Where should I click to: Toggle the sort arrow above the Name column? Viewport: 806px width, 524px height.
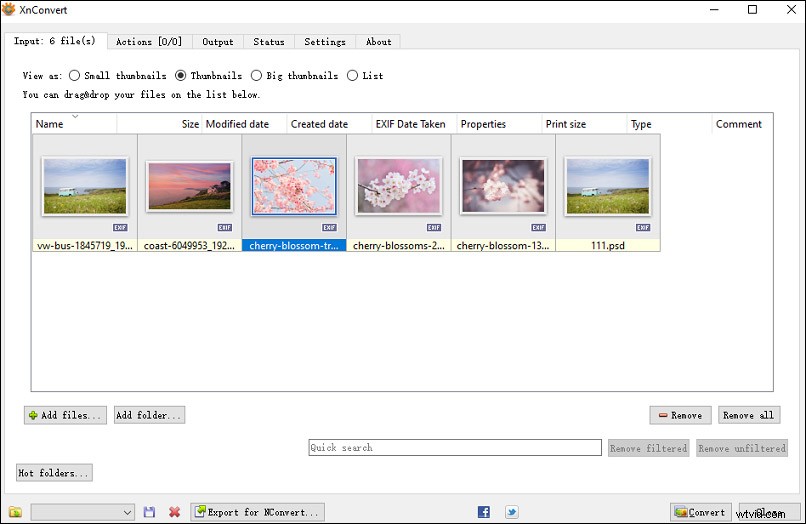(x=75, y=116)
